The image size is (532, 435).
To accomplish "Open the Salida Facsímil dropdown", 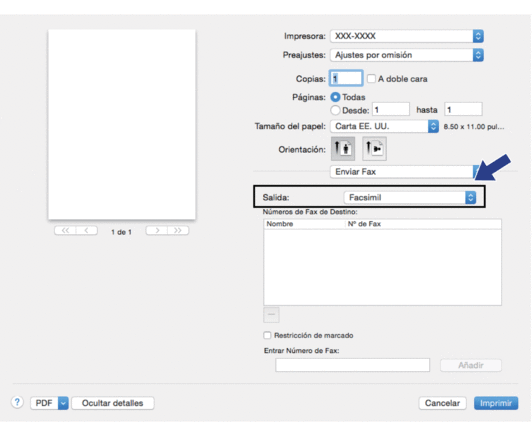I will (x=410, y=197).
